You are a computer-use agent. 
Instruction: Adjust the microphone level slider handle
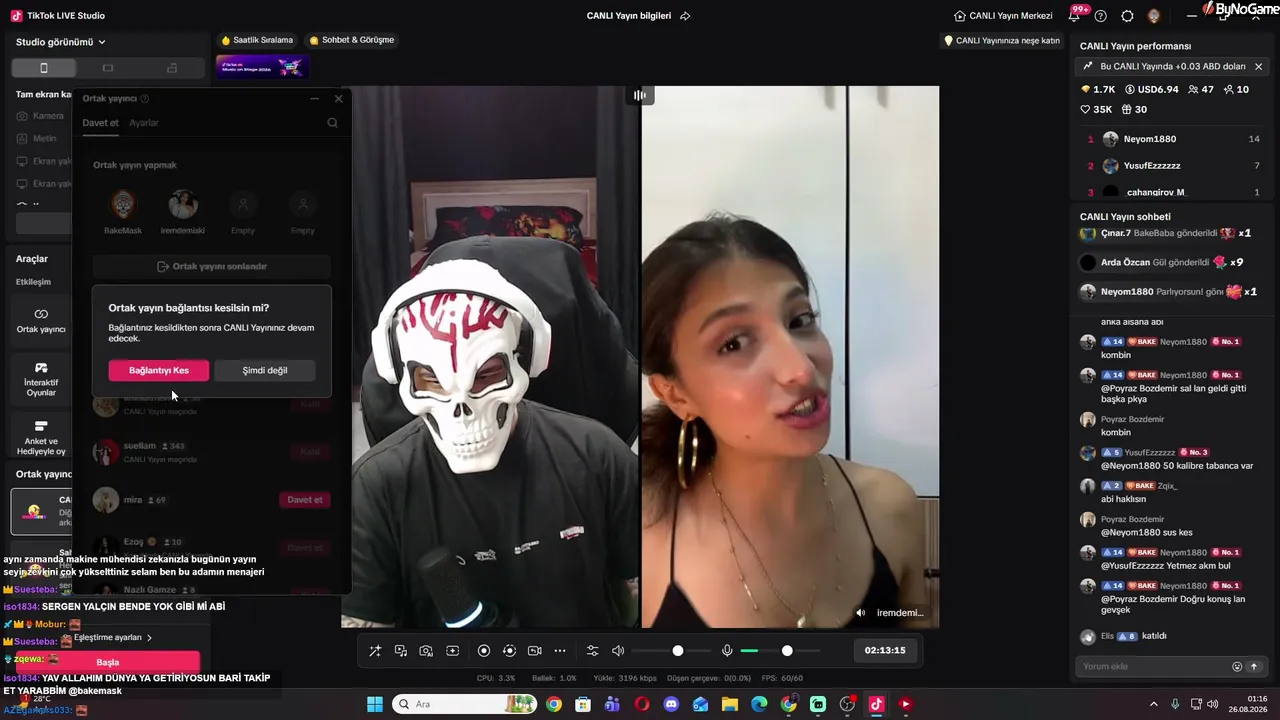tap(787, 651)
